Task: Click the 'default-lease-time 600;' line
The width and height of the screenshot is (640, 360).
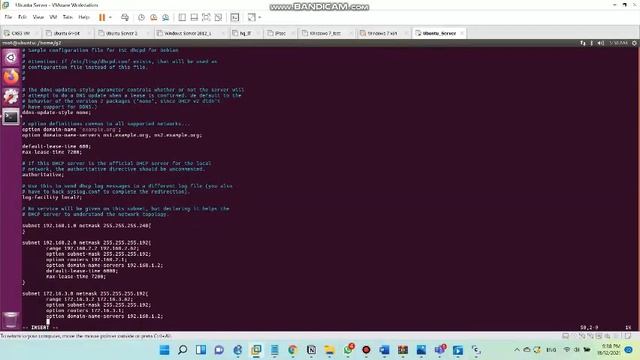Action: 56,146
